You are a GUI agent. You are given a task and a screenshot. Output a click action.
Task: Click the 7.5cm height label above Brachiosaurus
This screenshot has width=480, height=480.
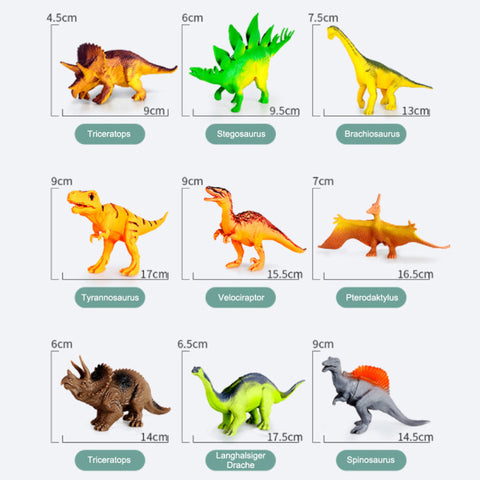(x=323, y=18)
